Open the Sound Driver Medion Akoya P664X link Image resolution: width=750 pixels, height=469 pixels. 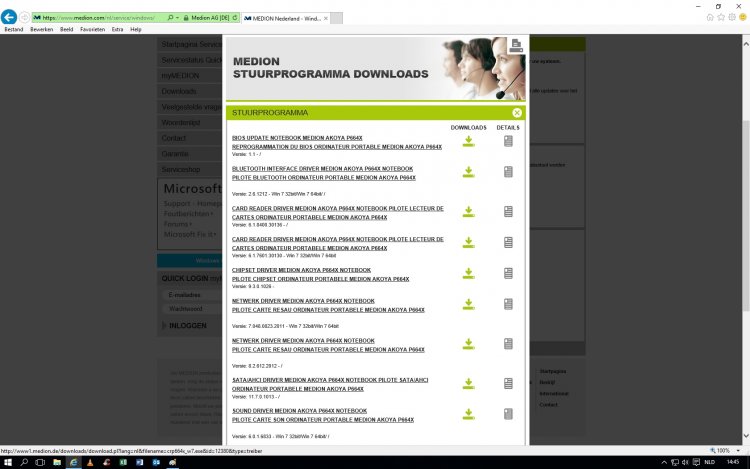click(x=299, y=411)
